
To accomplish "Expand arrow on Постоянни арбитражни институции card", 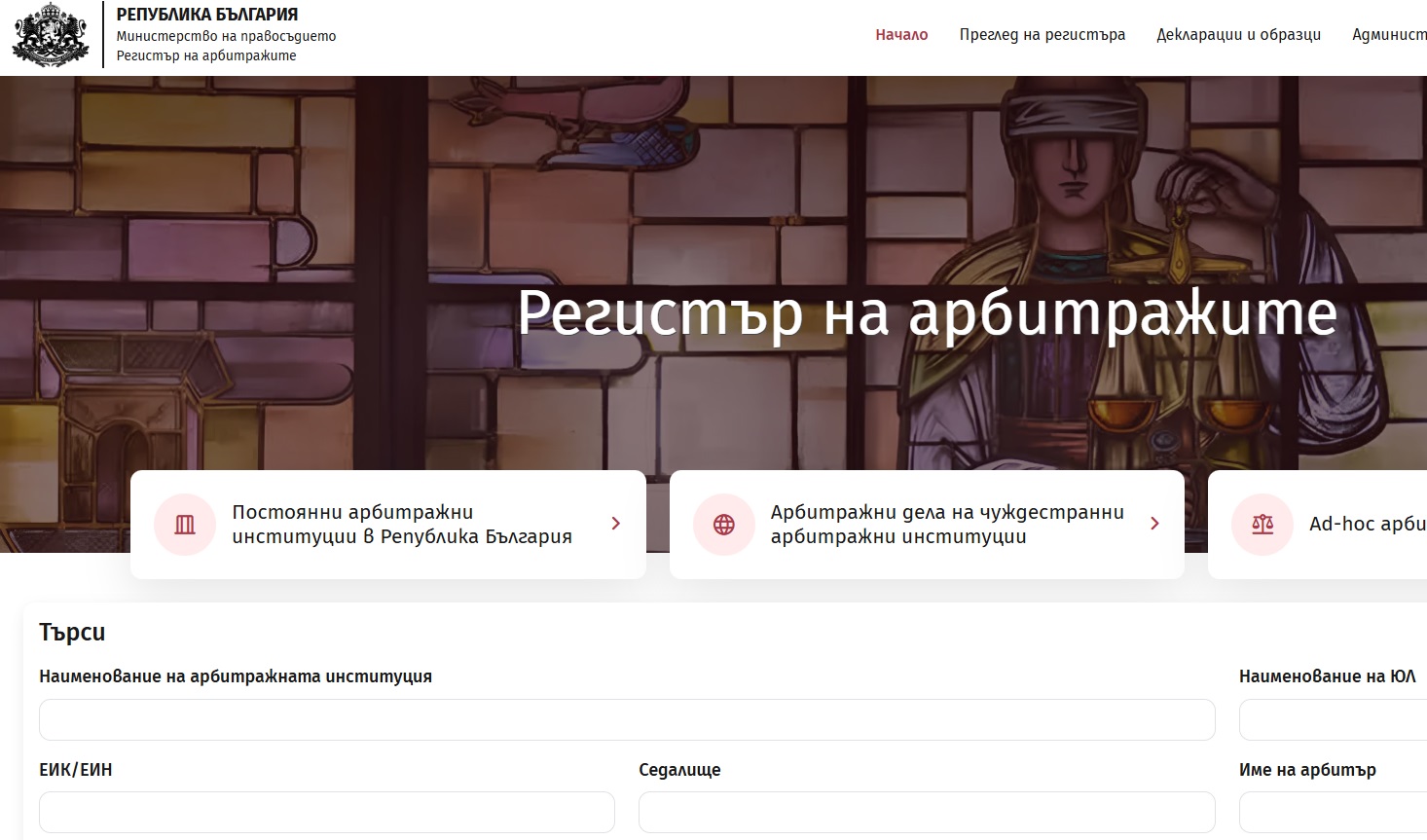I will [615, 524].
